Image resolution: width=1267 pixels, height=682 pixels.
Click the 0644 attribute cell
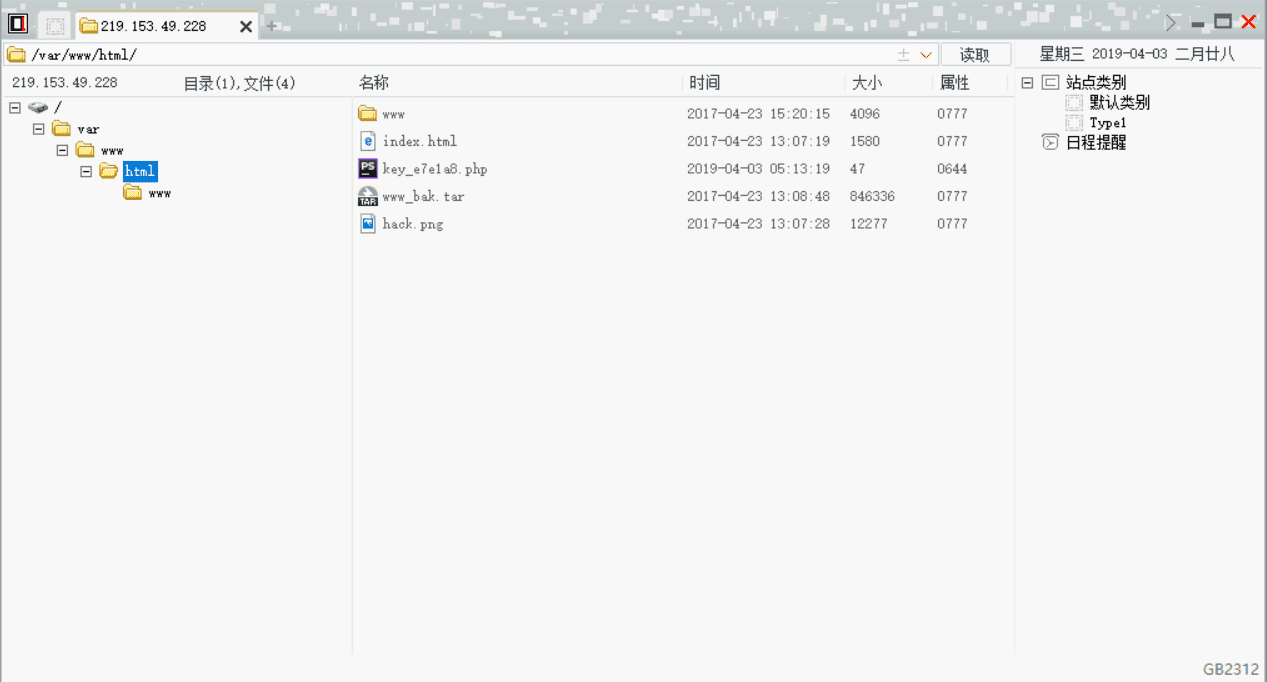pyautogui.click(x=952, y=169)
